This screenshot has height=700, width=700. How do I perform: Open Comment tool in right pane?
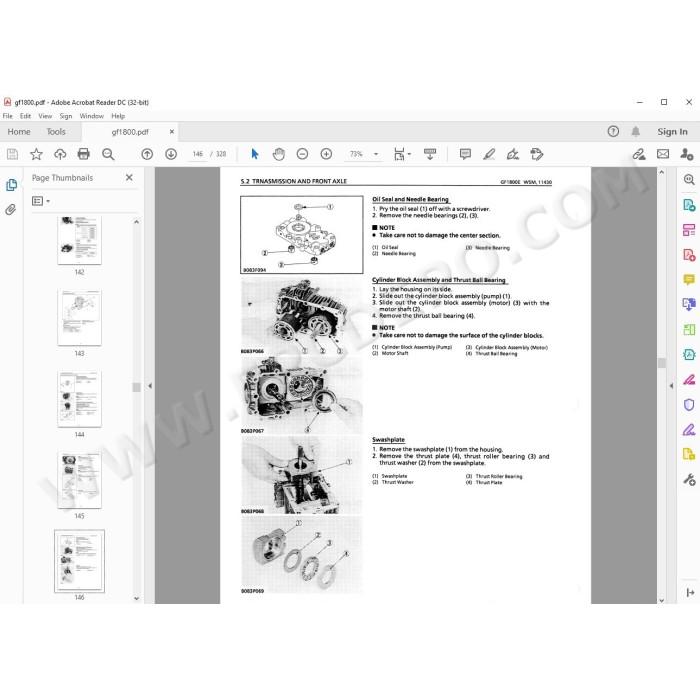(x=689, y=280)
